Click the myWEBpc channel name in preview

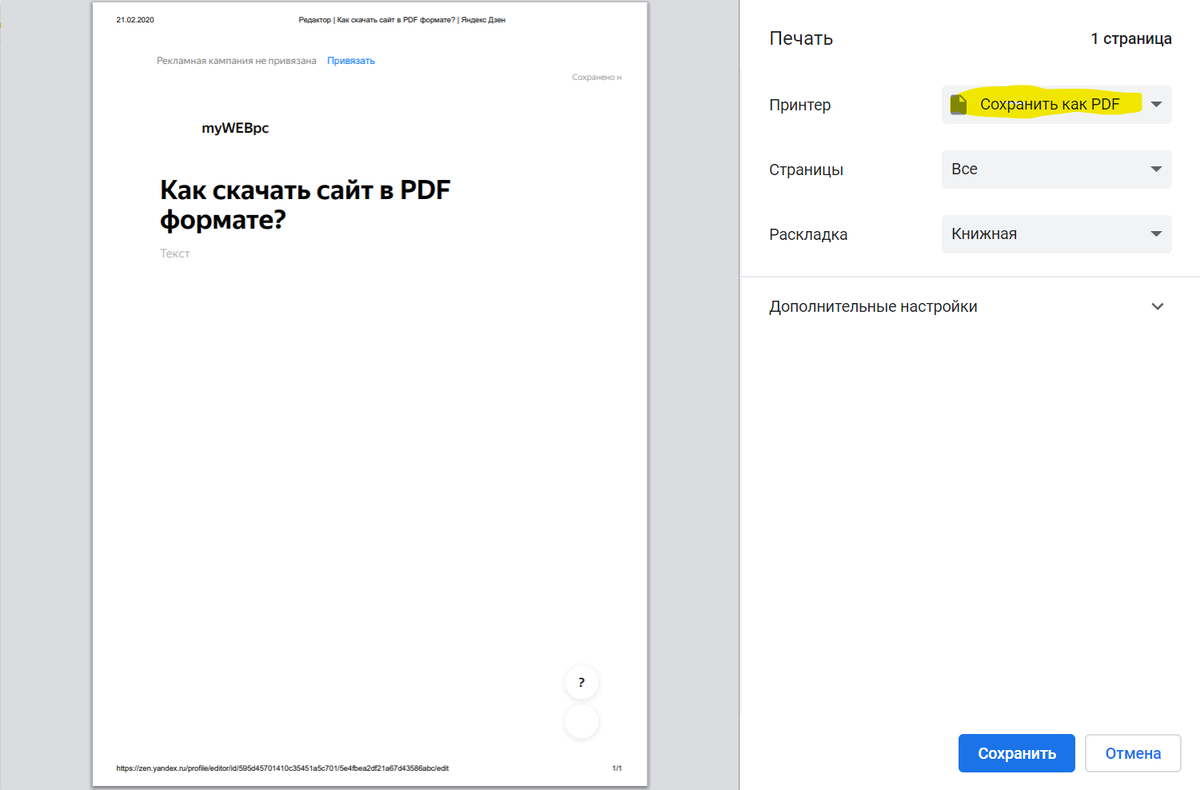pyautogui.click(x=235, y=128)
